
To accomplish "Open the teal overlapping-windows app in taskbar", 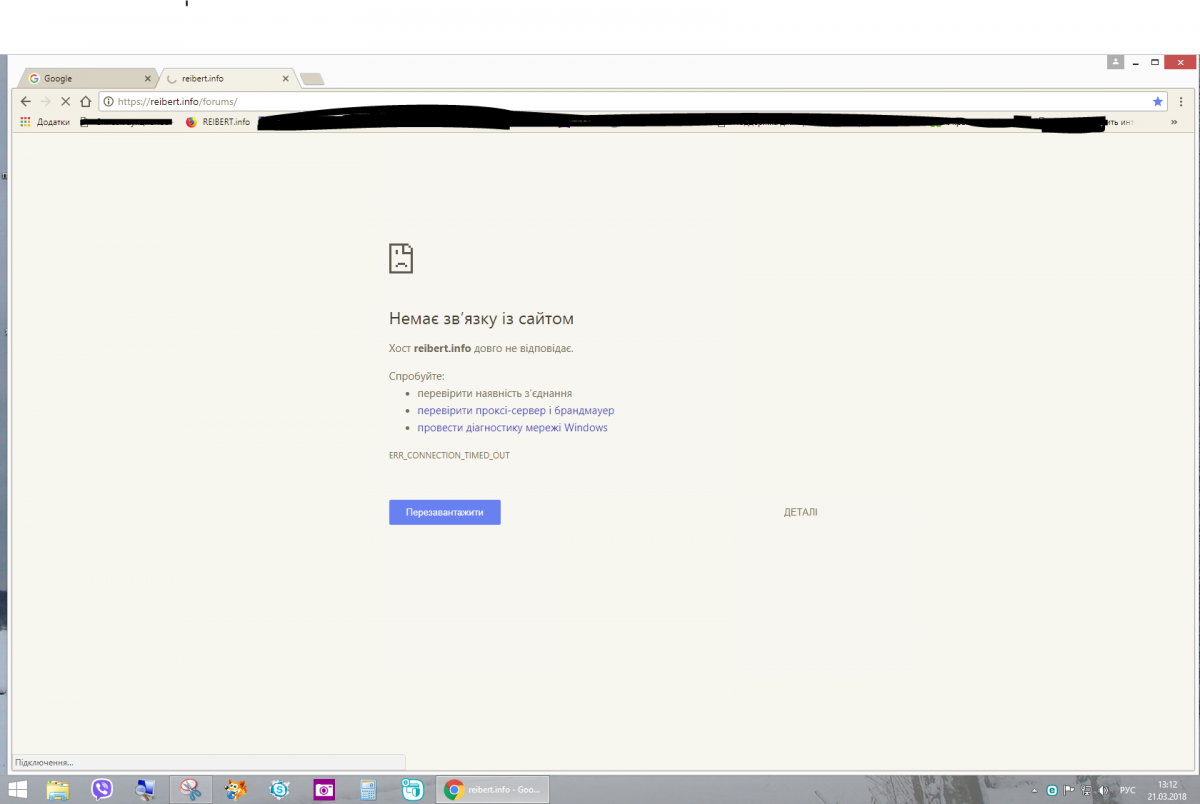I will pos(412,790).
